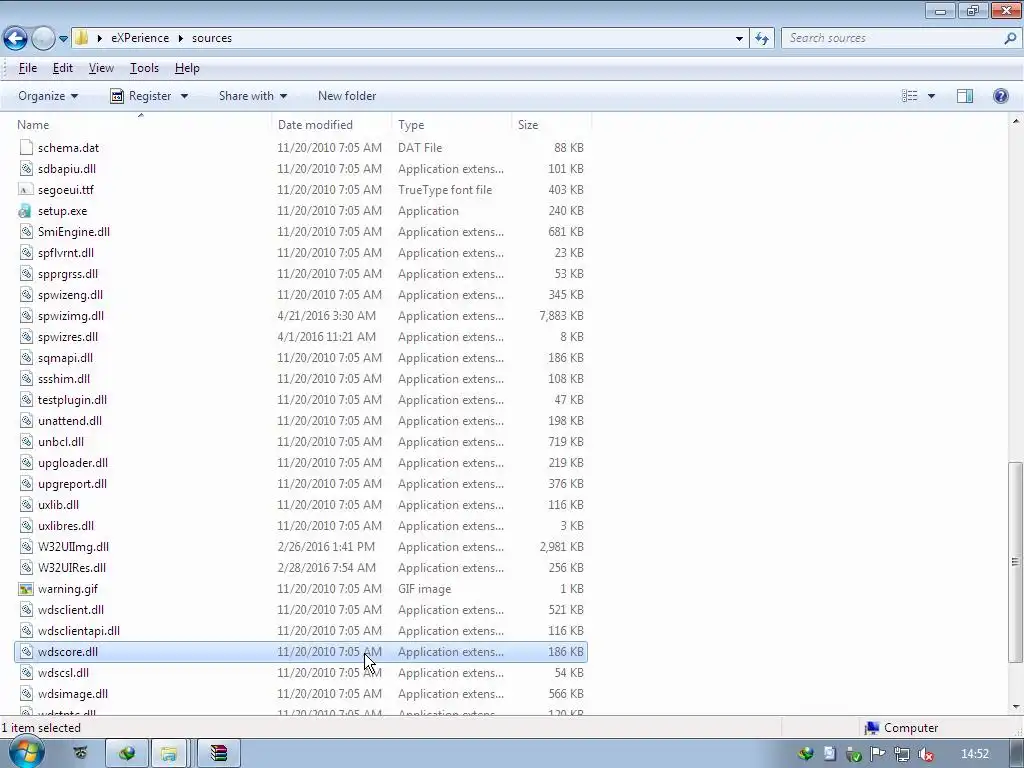
Task: Select the wdscore.dll file icon
Action: pos(26,652)
